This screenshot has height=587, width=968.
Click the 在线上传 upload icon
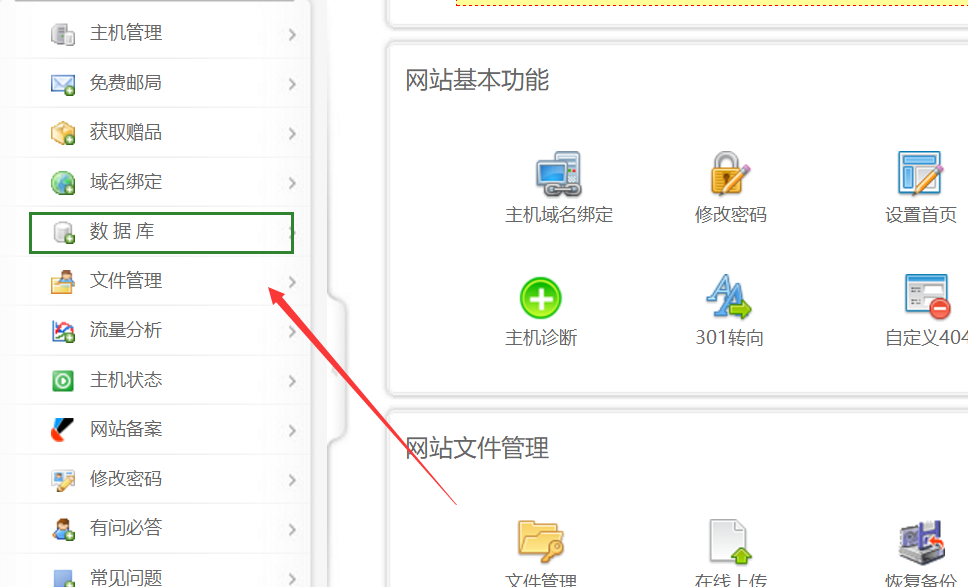pyautogui.click(x=729, y=541)
